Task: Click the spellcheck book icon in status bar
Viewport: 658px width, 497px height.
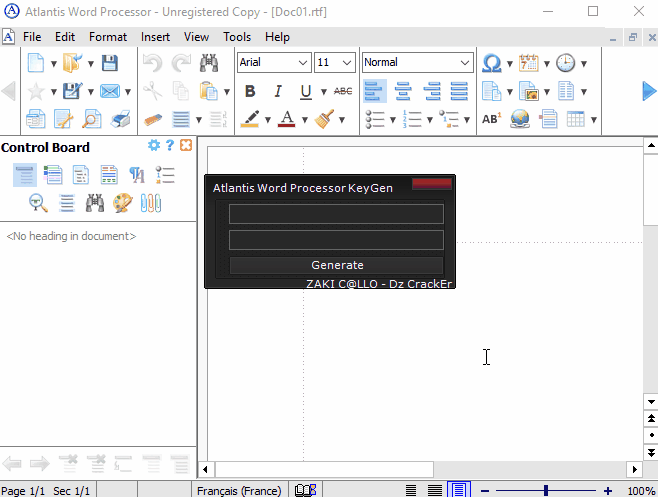Action: [305, 490]
